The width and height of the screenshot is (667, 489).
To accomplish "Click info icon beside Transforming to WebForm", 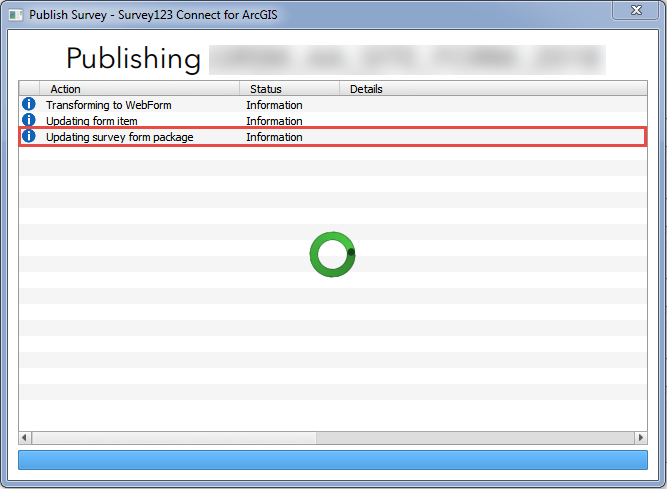I will click(29, 104).
